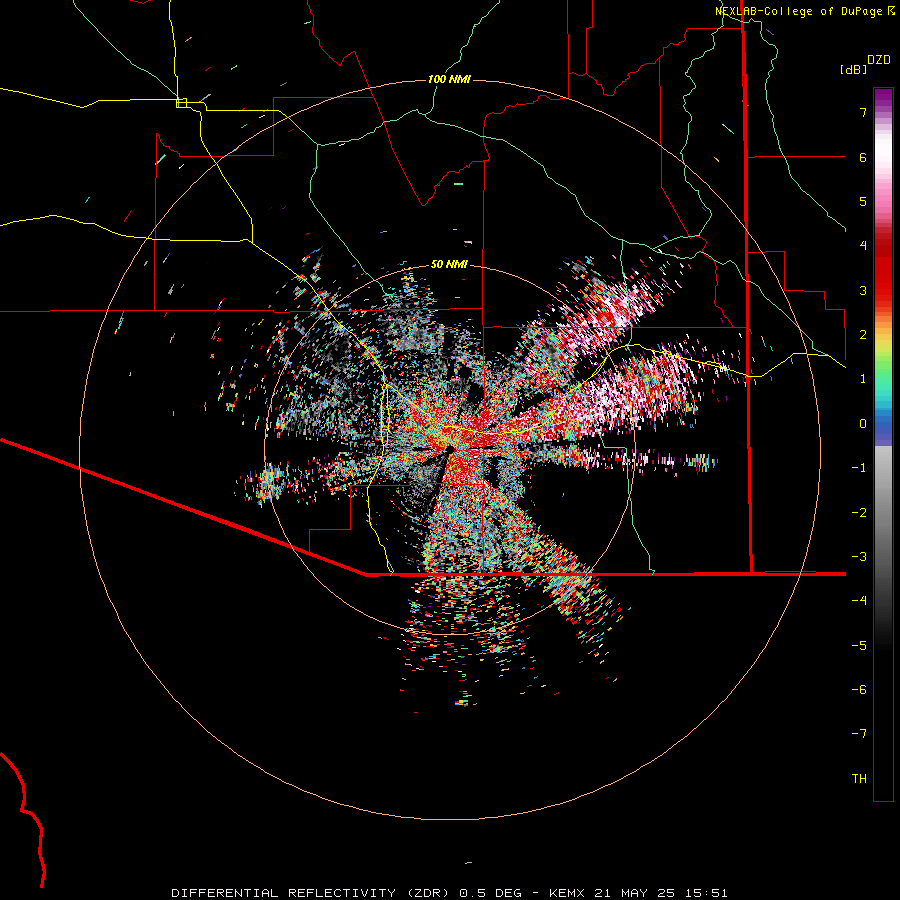Select the 3 value on the color scale

click(x=863, y=290)
